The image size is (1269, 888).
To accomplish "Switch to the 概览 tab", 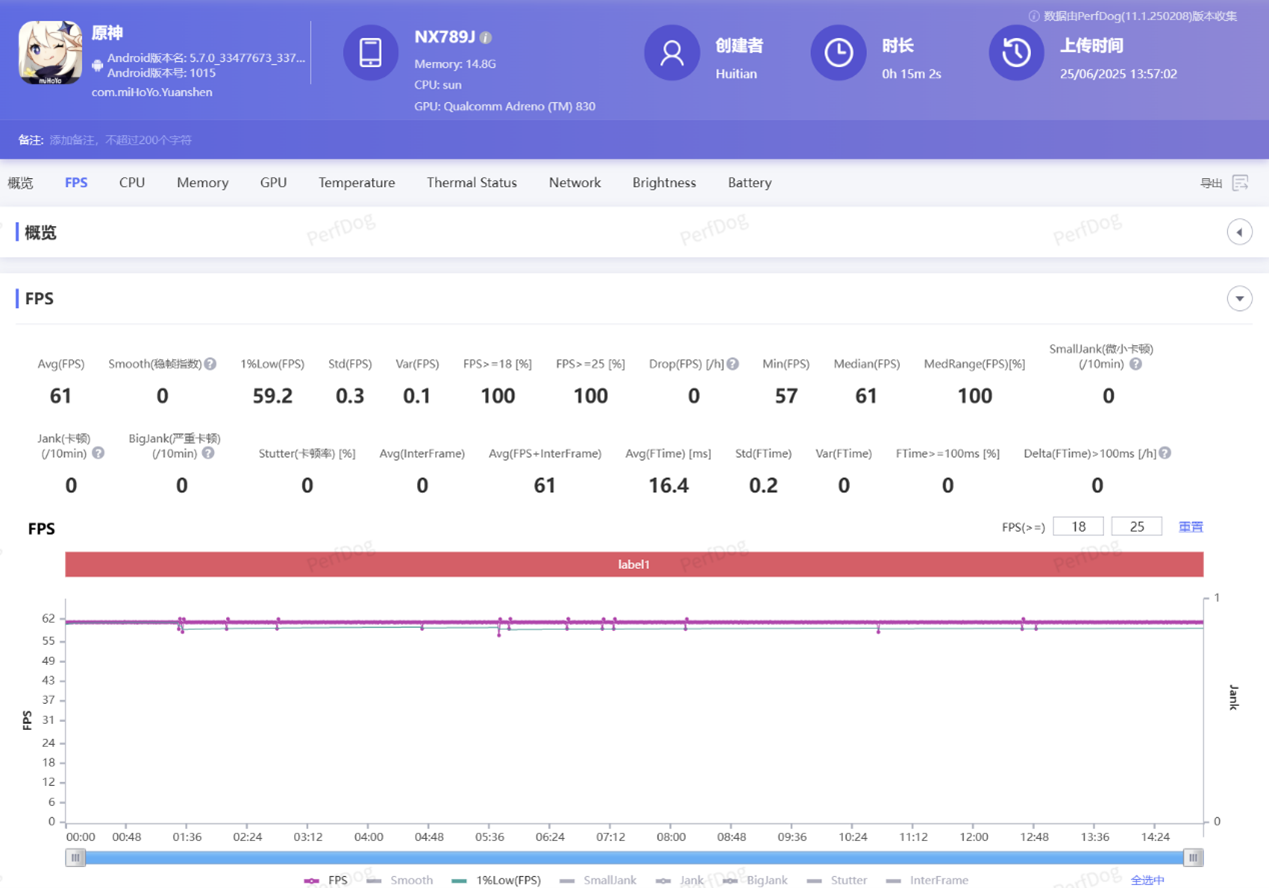I will (x=20, y=183).
